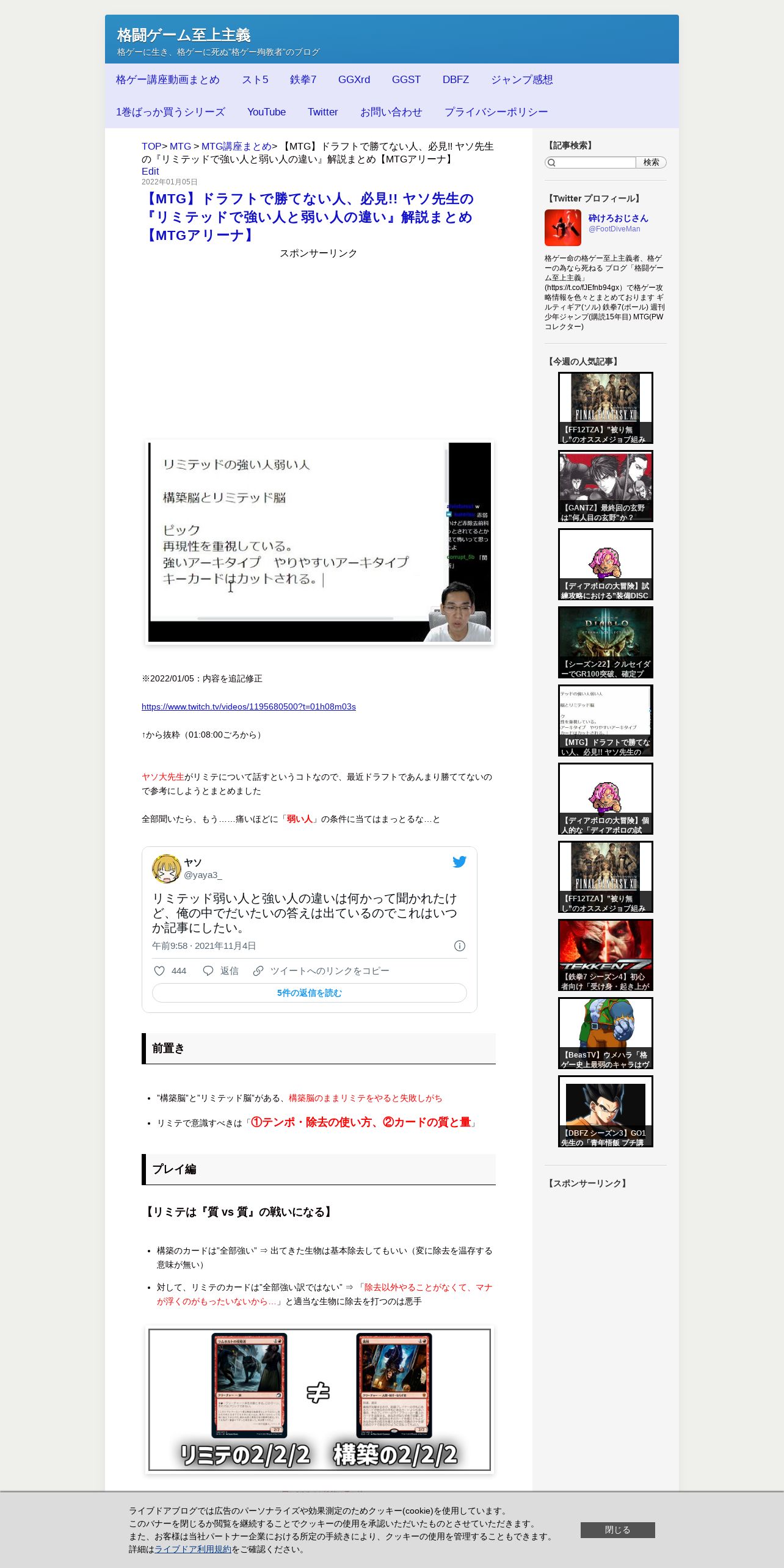
Task: Open the blue article title heading link
Action: (x=308, y=217)
